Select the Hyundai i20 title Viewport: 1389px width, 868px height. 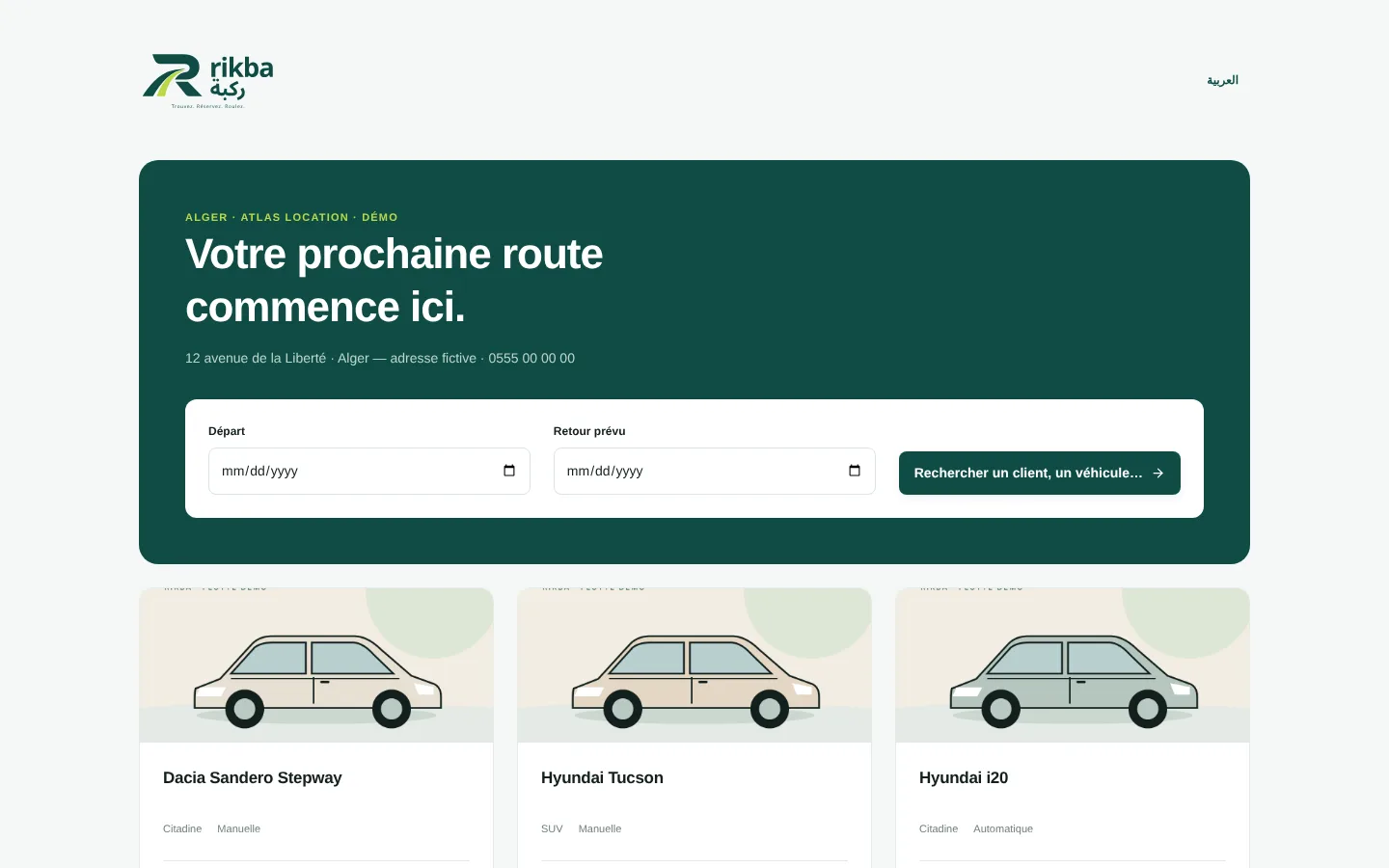(x=964, y=777)
